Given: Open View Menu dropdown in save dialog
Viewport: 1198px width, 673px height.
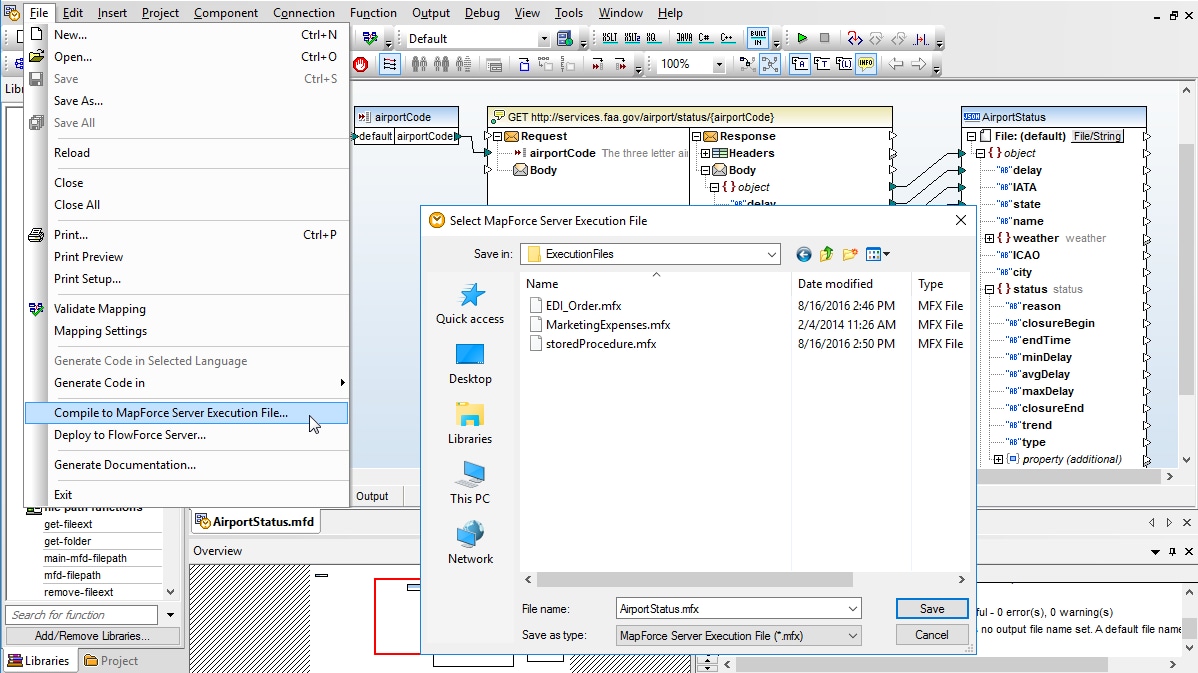Looking at the screenshot, I should pos(877,254).
